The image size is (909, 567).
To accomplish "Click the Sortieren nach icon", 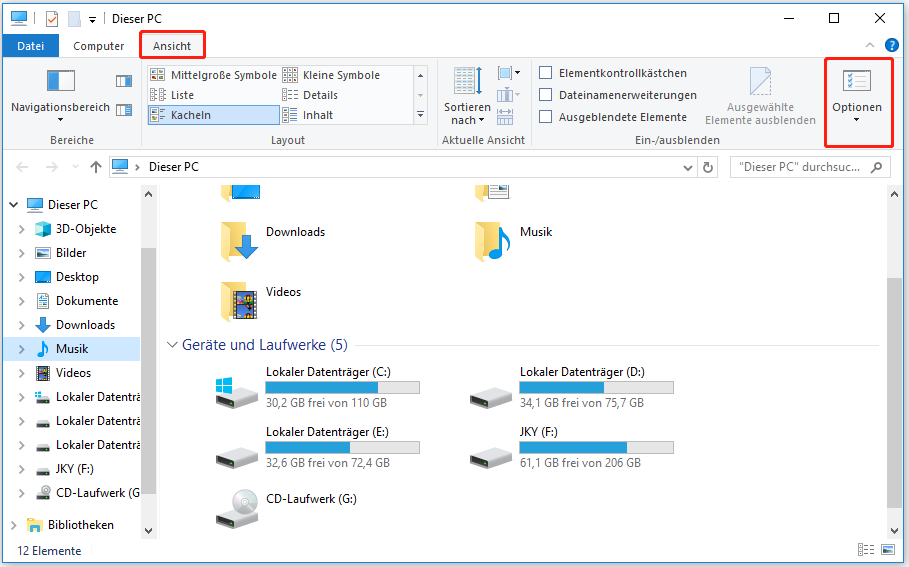I will tap(468, 84).
